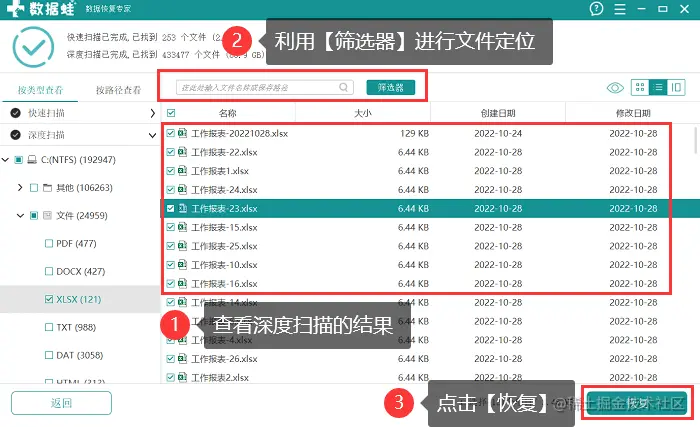Select TXT (988) tree item label

(x=76, y=327)
